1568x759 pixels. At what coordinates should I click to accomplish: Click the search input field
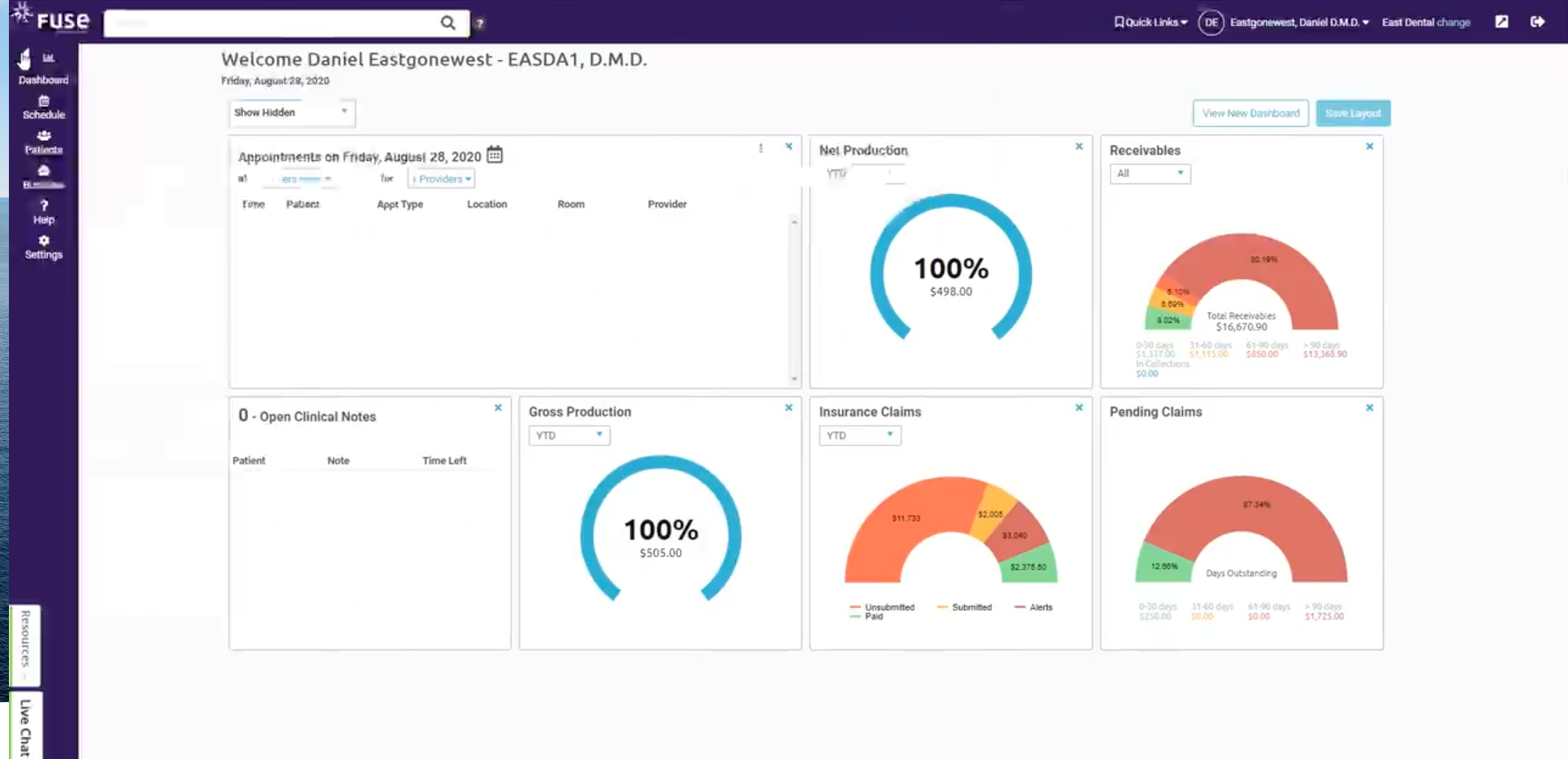[x=274, y=23]
